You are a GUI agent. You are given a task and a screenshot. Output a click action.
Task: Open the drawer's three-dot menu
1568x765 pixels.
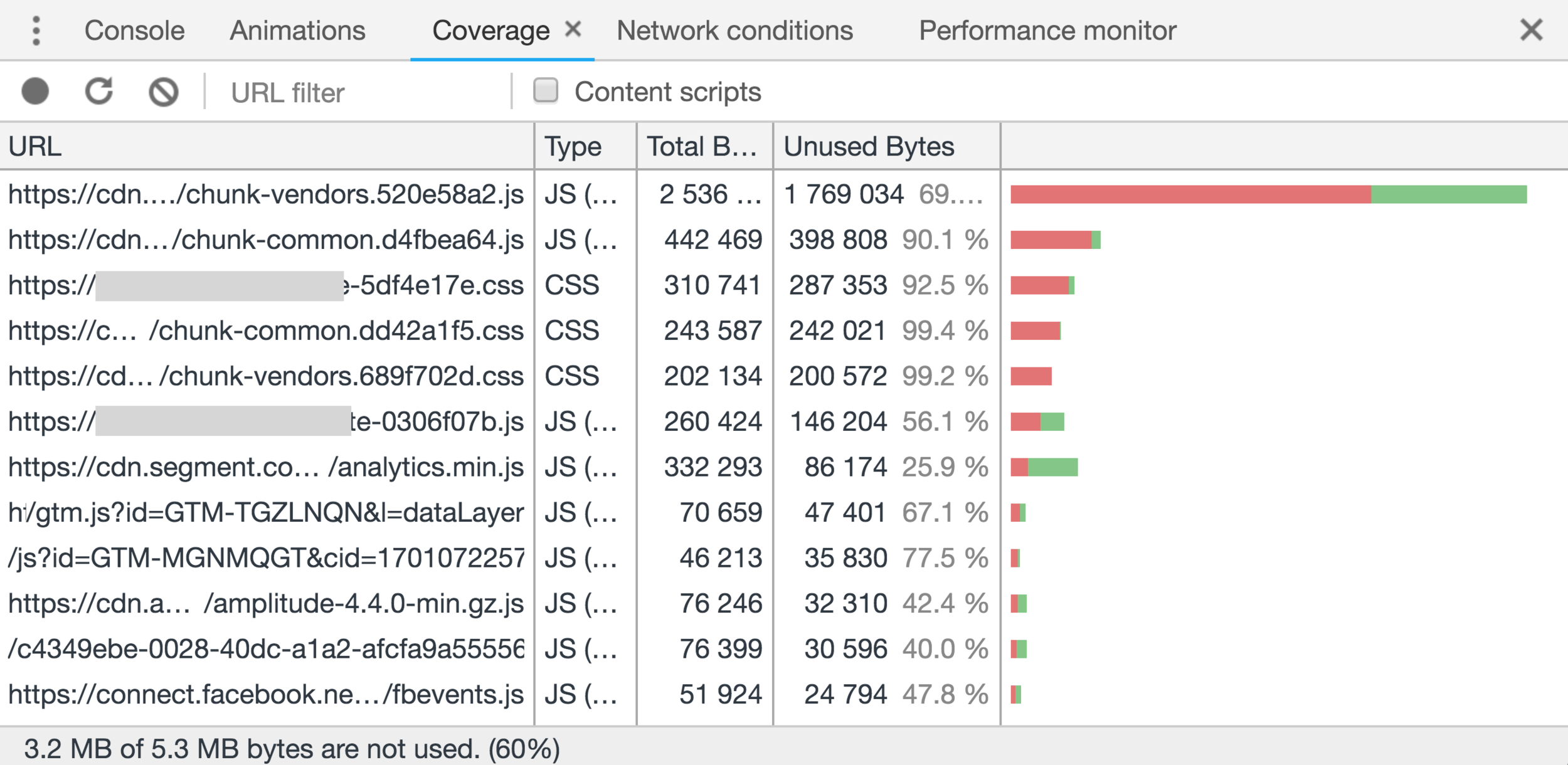tap(36, 31)
